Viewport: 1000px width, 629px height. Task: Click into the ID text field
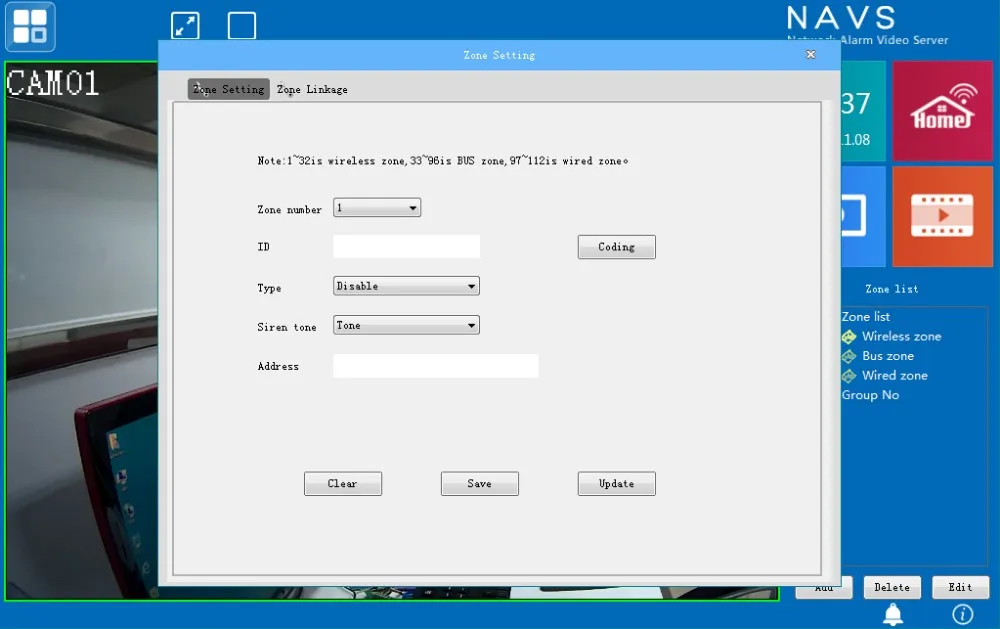click(406, 247)
